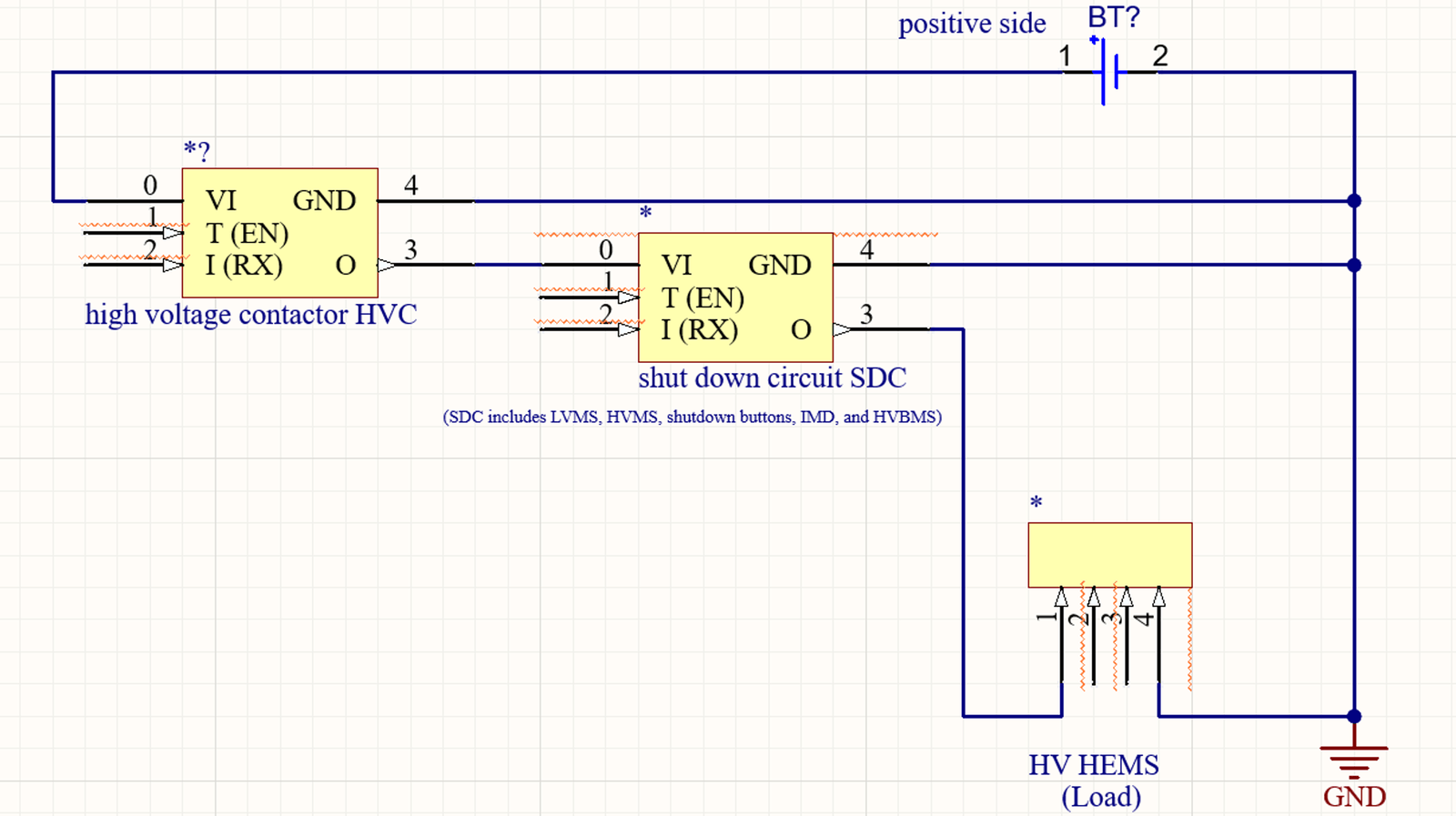This screenshot has height=816, width=1456.
Task: Select the T (EN) input pin arrow of HVC
Action: [173, 233]
